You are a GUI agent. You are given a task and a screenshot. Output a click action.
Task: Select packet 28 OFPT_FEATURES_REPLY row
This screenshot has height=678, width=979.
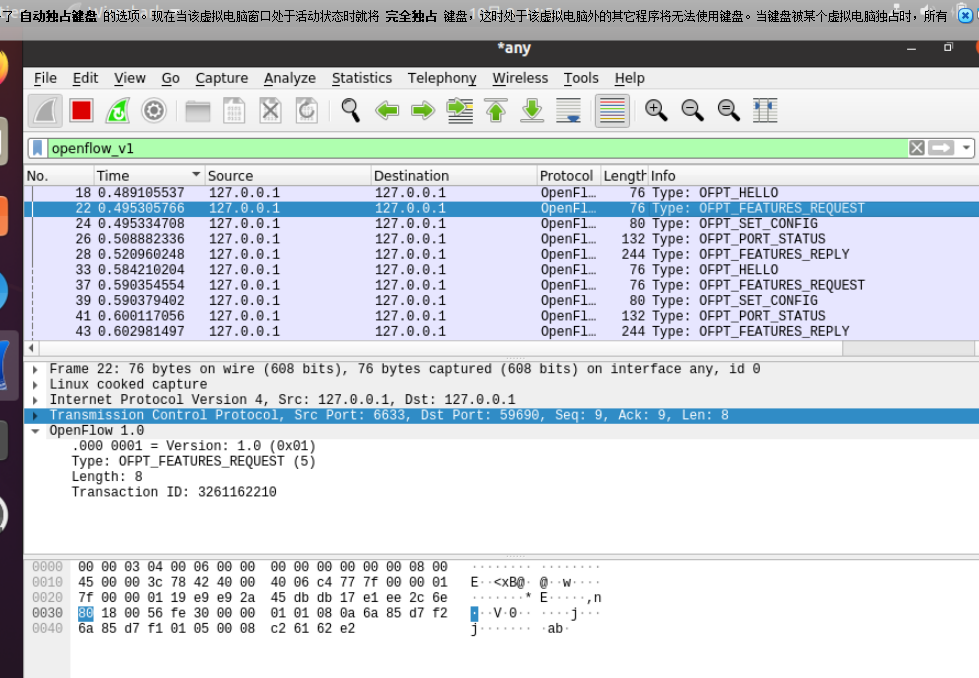501,254
